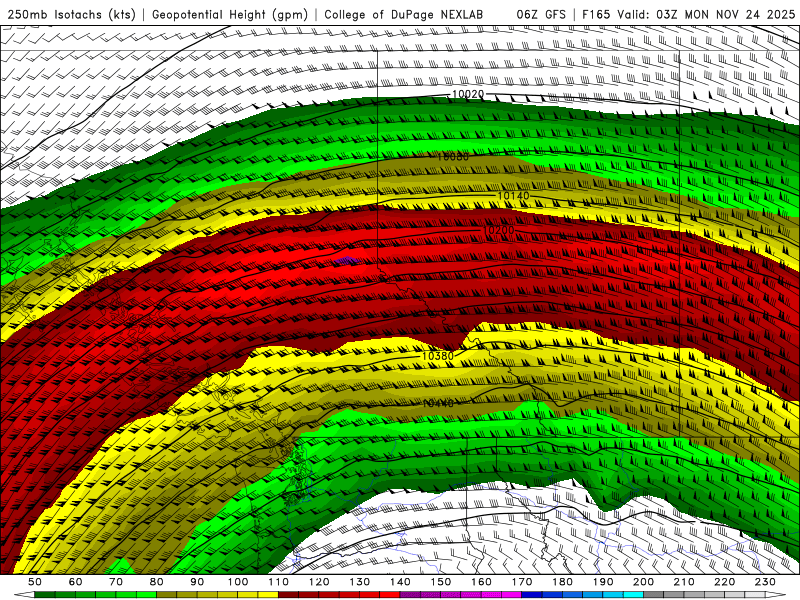Click the 160 value on the color scale
Screen dimensions: 800x600
click(x=481, y=582)
